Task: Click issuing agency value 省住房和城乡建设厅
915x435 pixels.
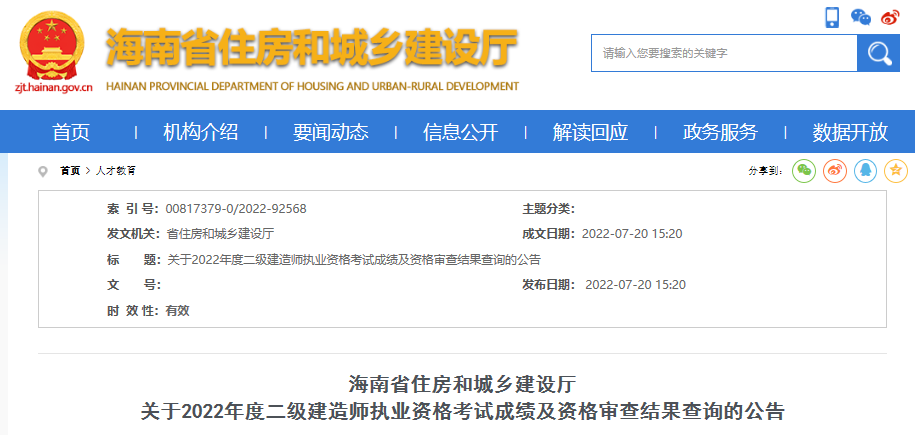Action: click(220, 234)
